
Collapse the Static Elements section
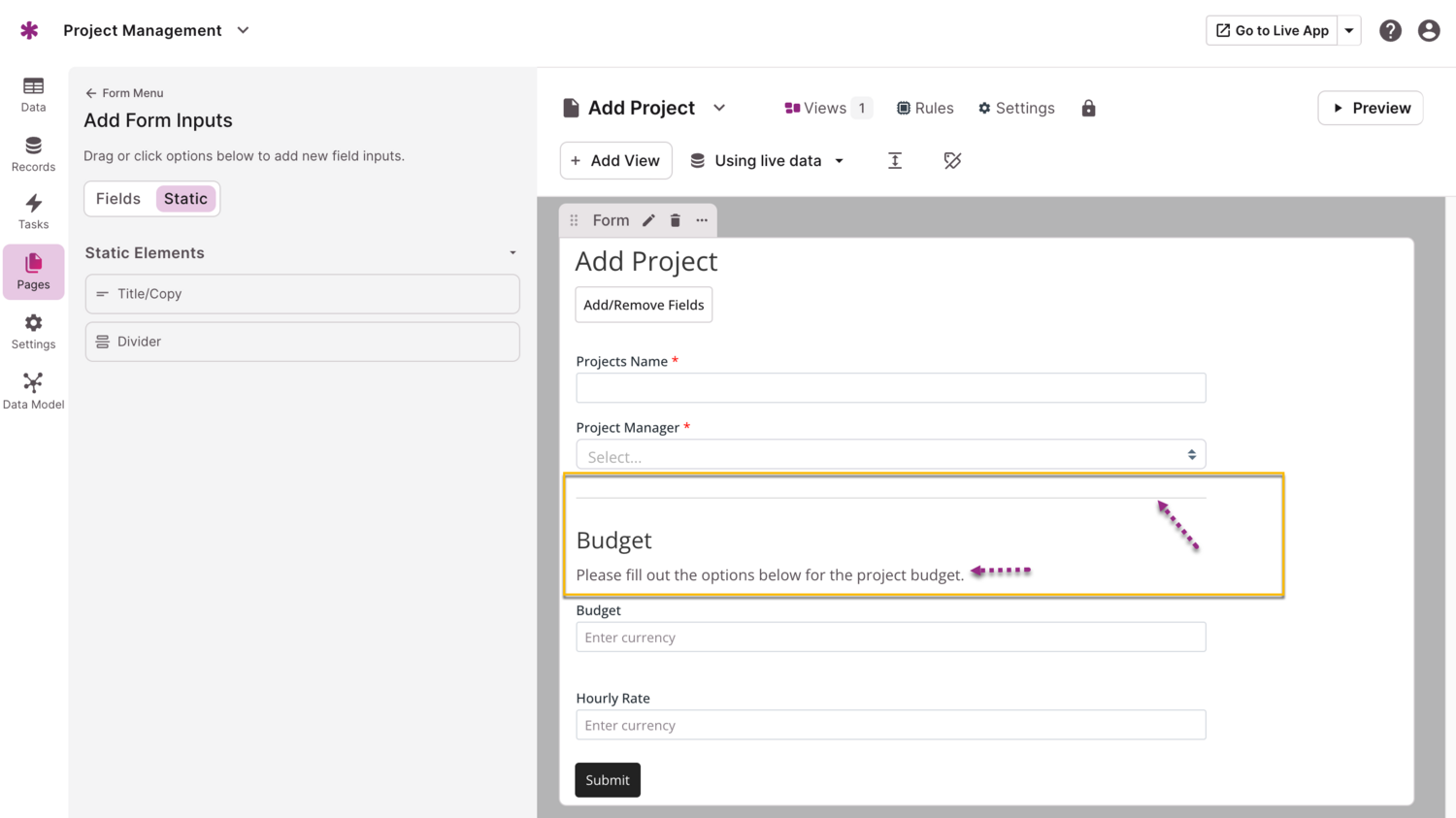pyautogui.click(x=513, y=253)
